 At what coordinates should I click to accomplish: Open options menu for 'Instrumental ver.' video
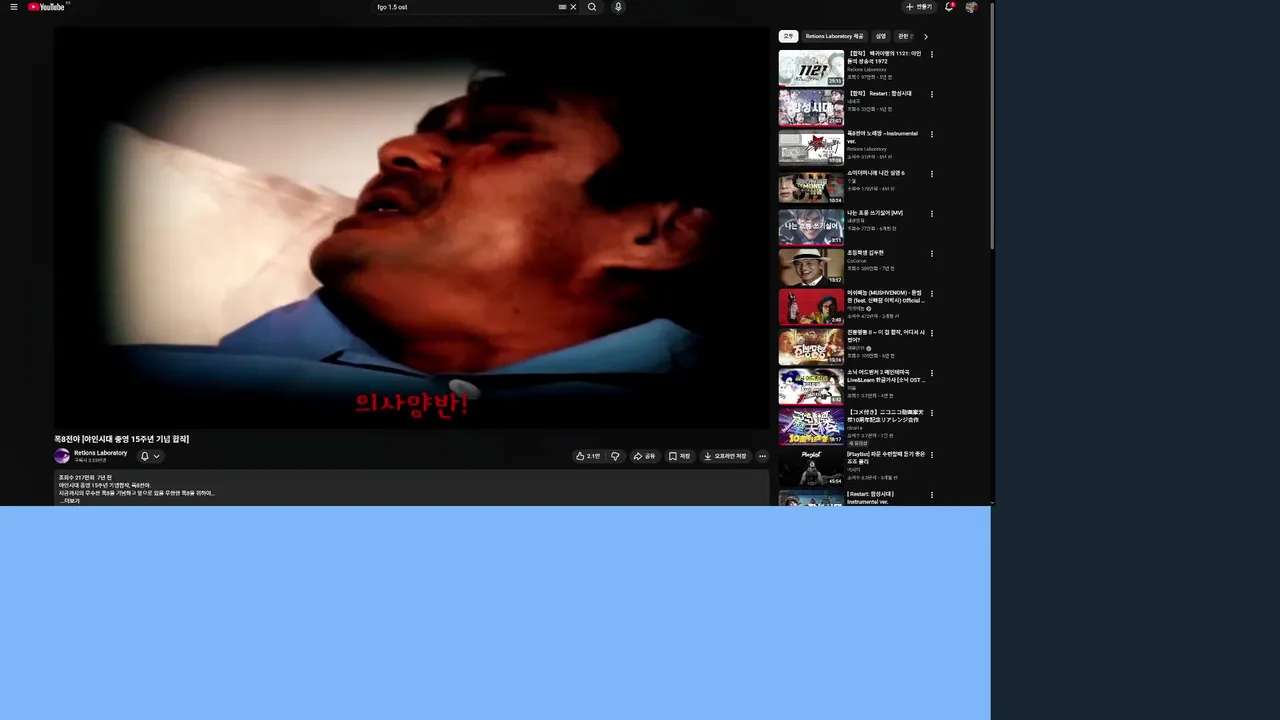(x=932, y=135)
